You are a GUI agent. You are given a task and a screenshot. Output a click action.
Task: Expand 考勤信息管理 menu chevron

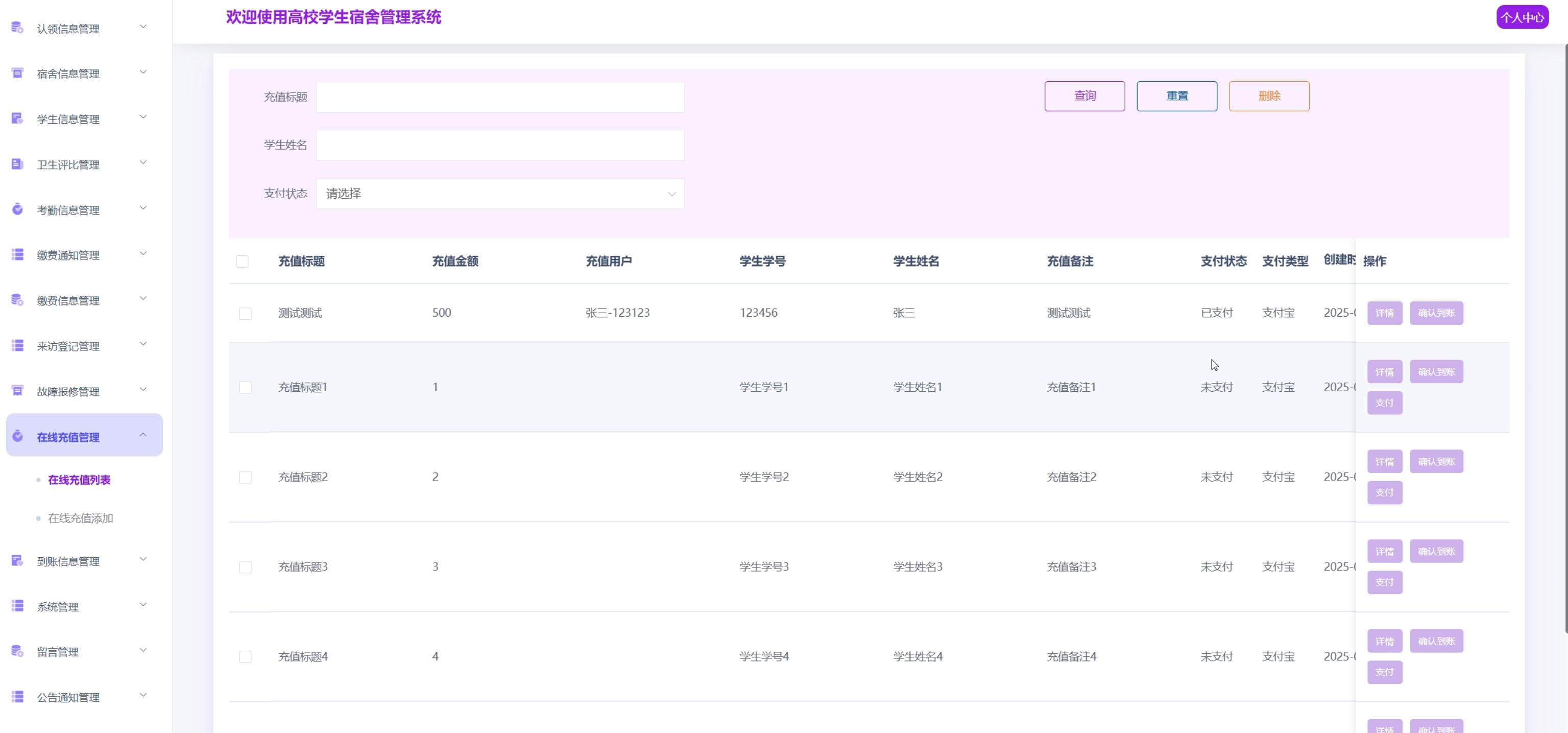(143, 208)
